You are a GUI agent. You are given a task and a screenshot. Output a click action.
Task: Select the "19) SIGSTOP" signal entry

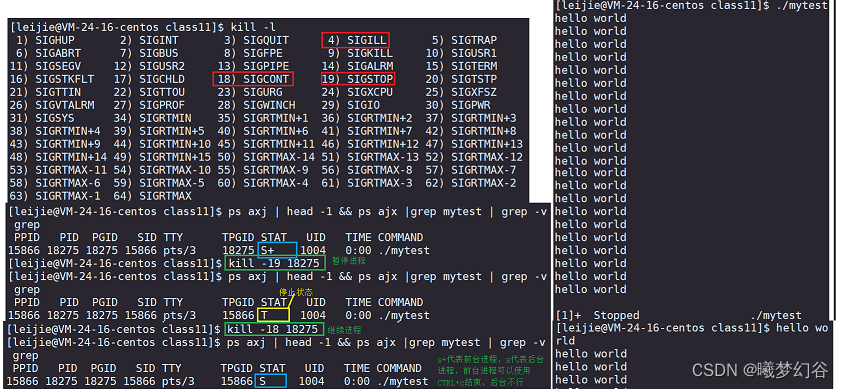(357, 79)
